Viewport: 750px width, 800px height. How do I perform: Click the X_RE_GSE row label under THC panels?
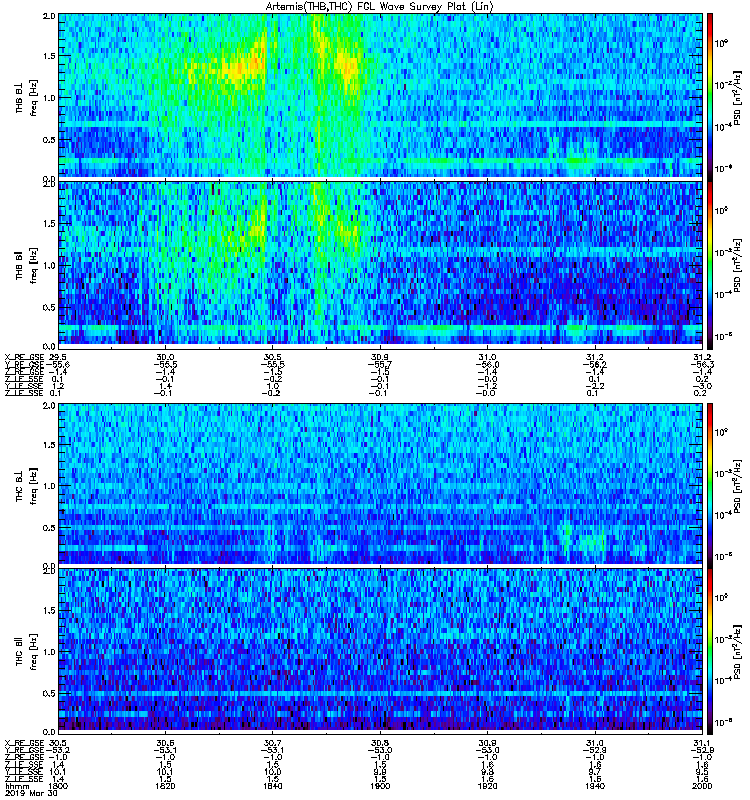tap(24, 743)
